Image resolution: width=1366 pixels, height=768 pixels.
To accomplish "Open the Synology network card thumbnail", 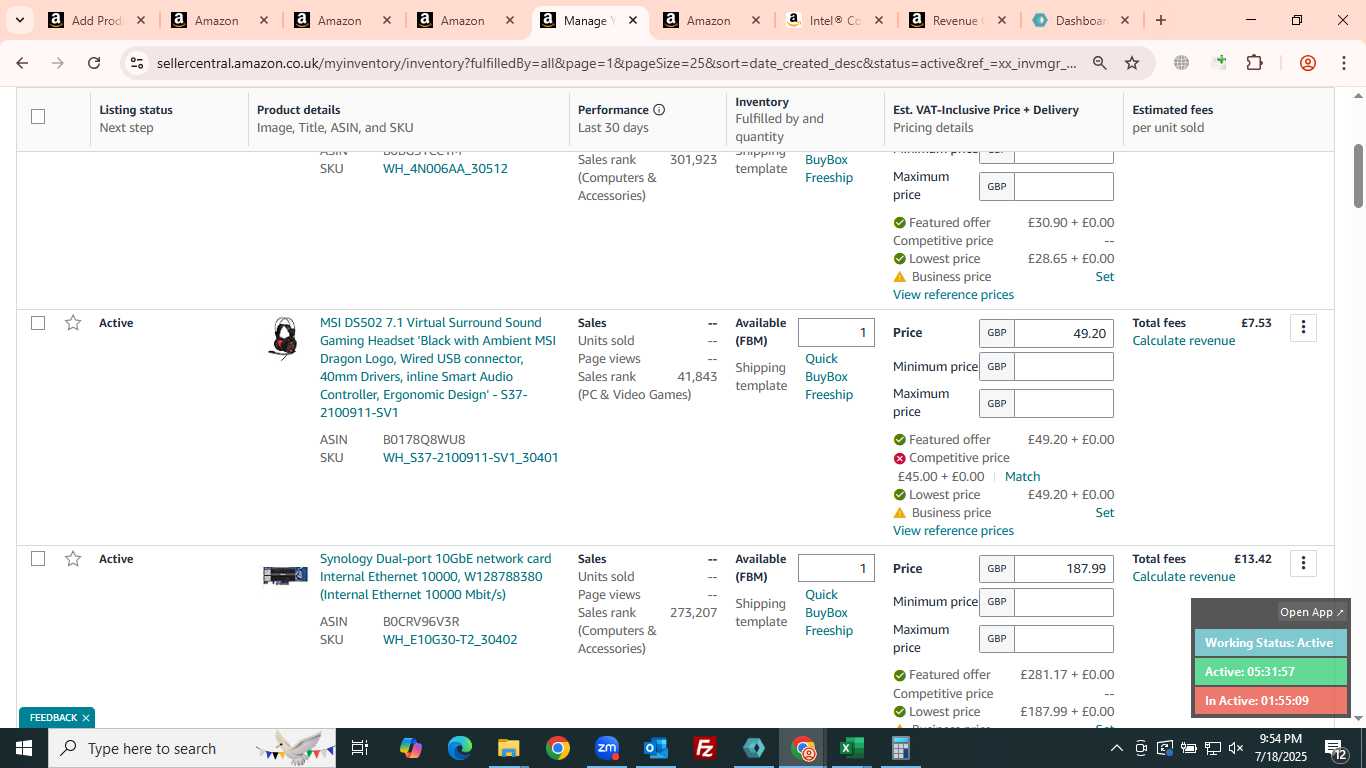I will pos(285,575).
